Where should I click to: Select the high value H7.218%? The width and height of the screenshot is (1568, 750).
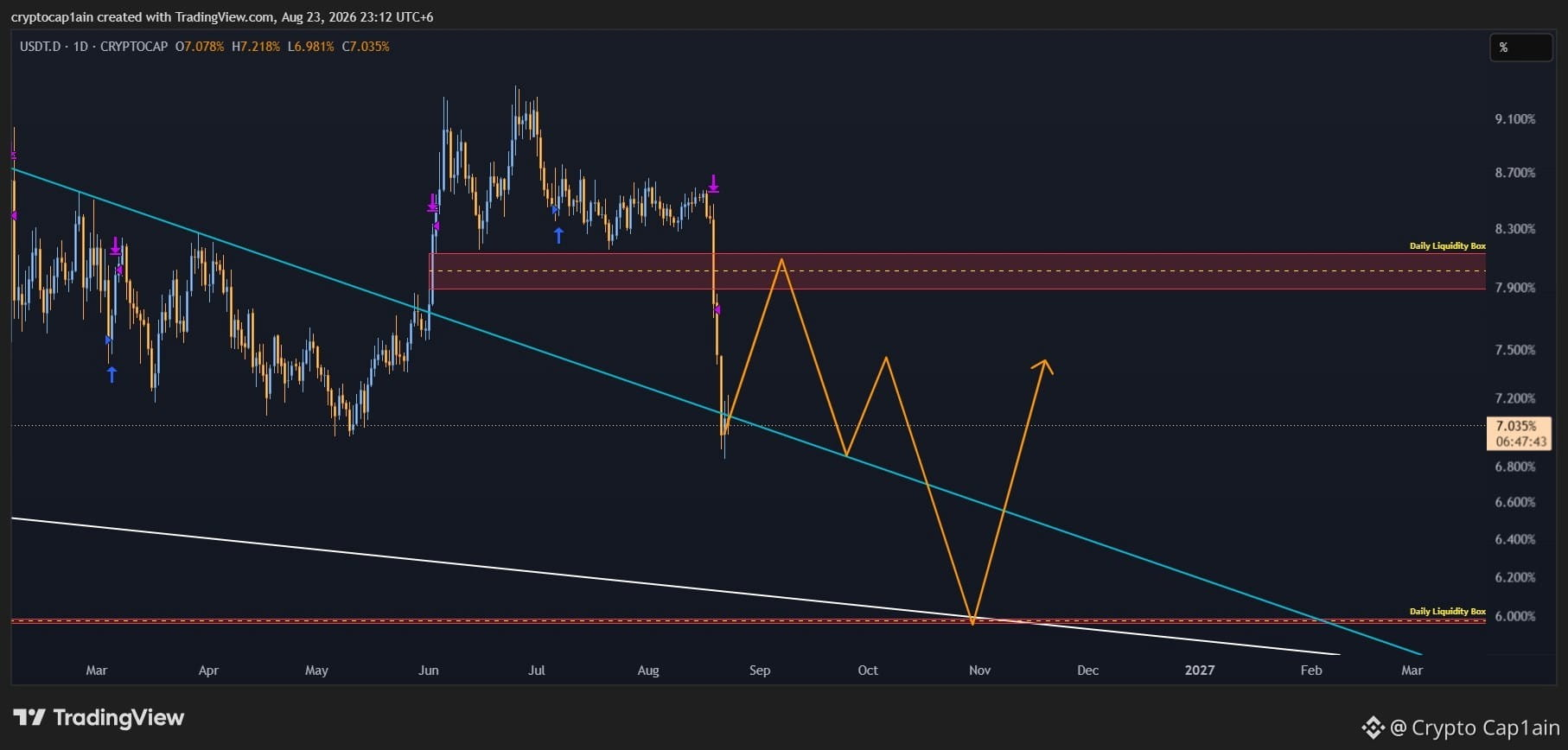(256, 47)
